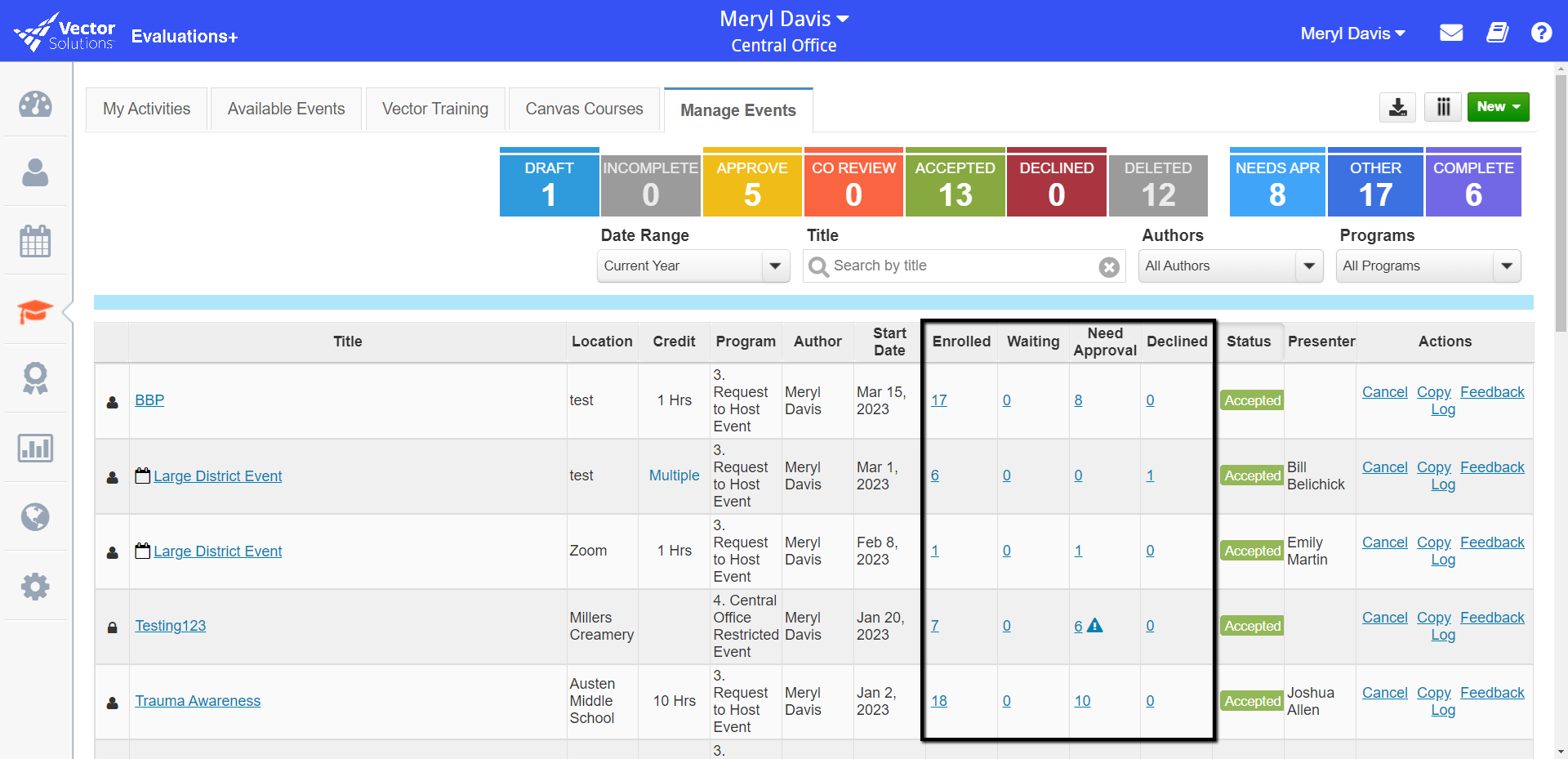Open the Download export icon above the table

pyautogui.click(x=1397, y=107)
